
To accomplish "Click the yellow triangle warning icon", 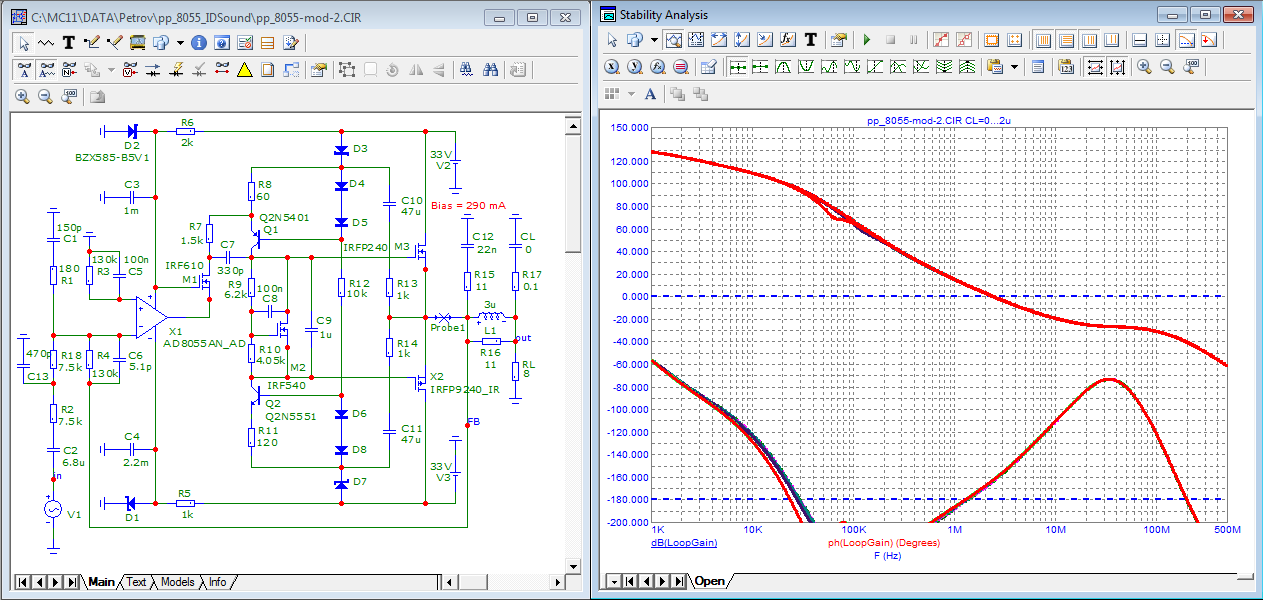I will pyautogui.click(x=244, y=70).
